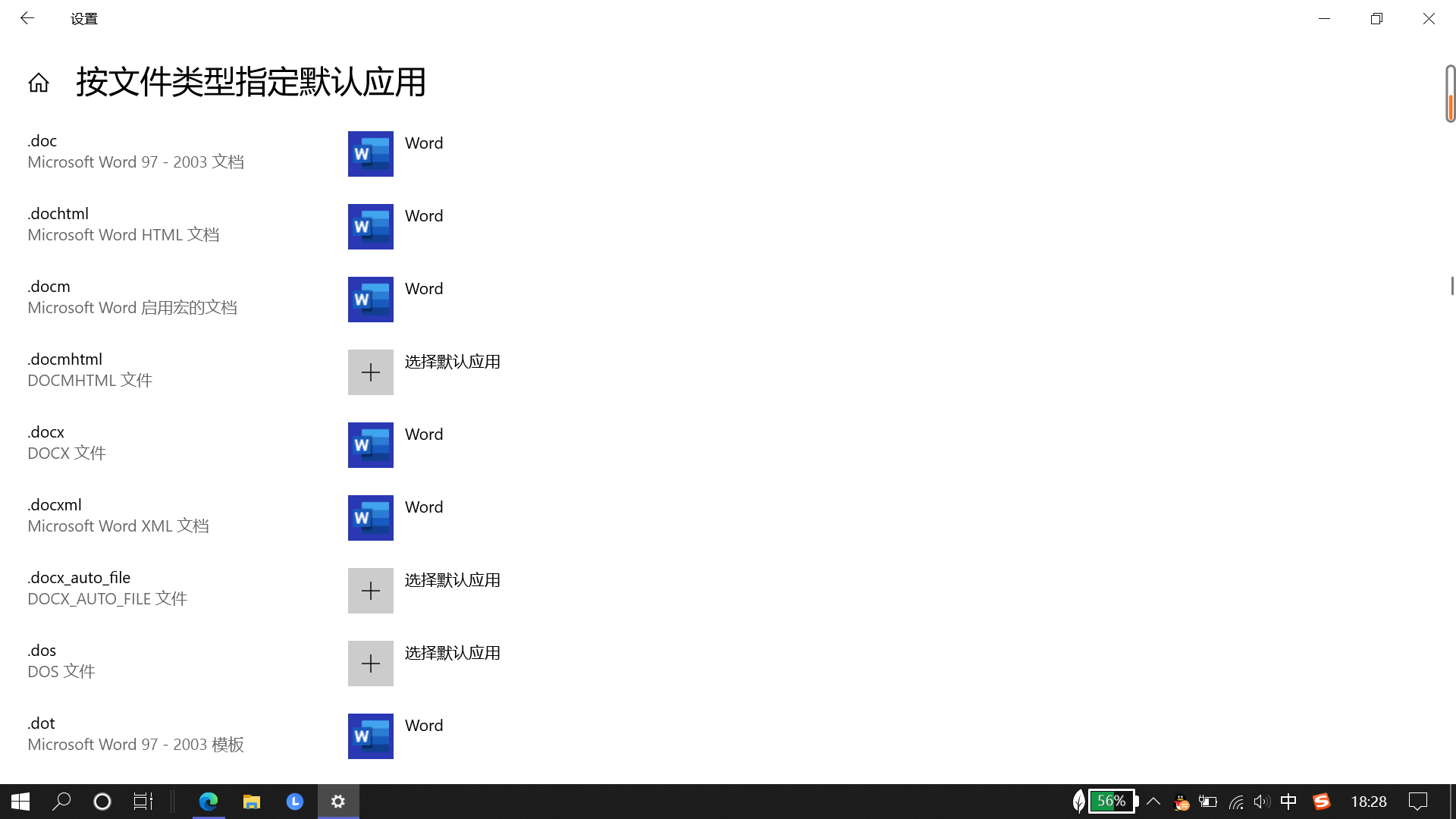Choose default app for .docx_auto_file
This screenshot has height=819, width=1456.
click(453, 580)
